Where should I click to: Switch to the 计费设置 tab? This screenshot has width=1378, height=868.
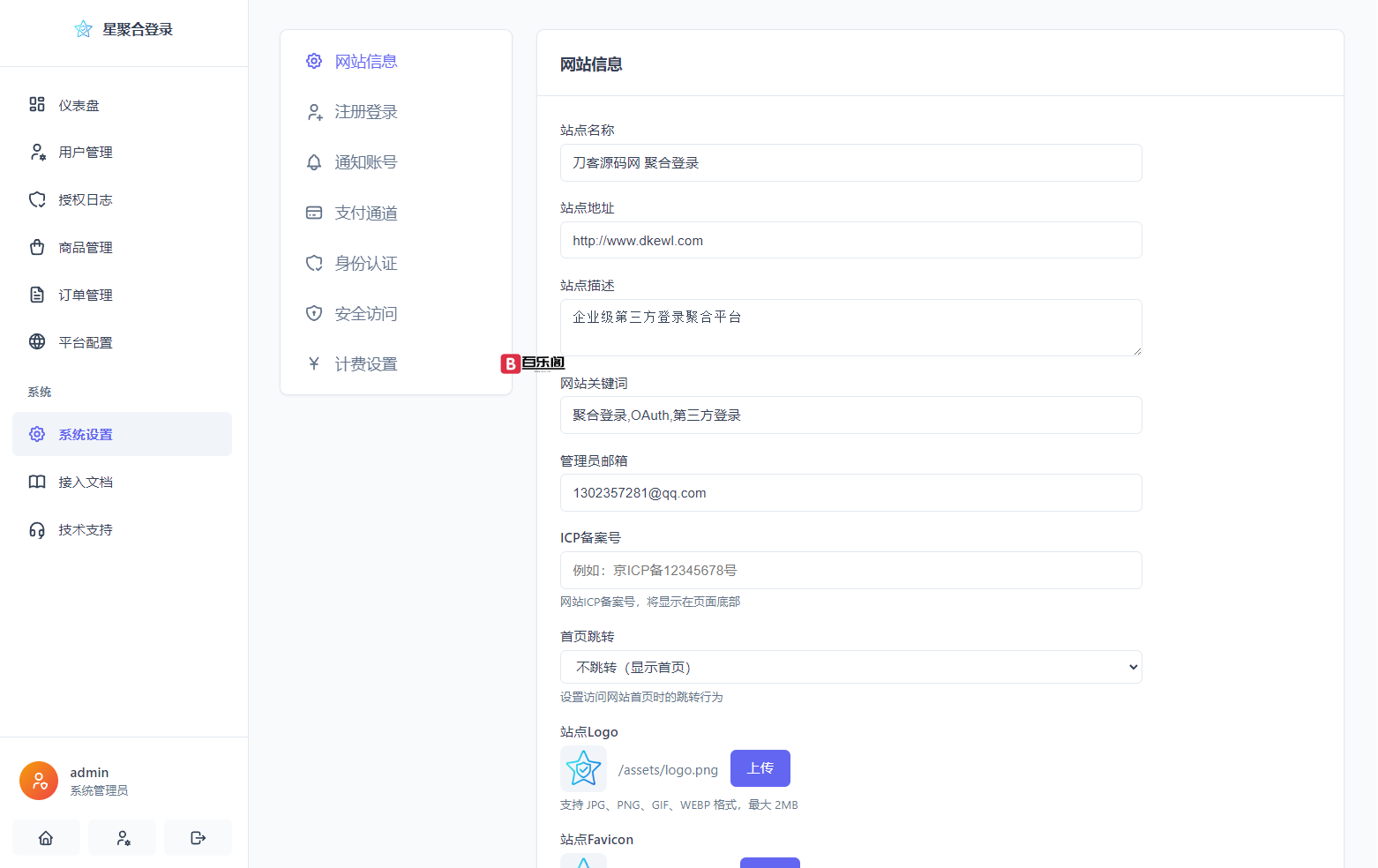(365, 364)
